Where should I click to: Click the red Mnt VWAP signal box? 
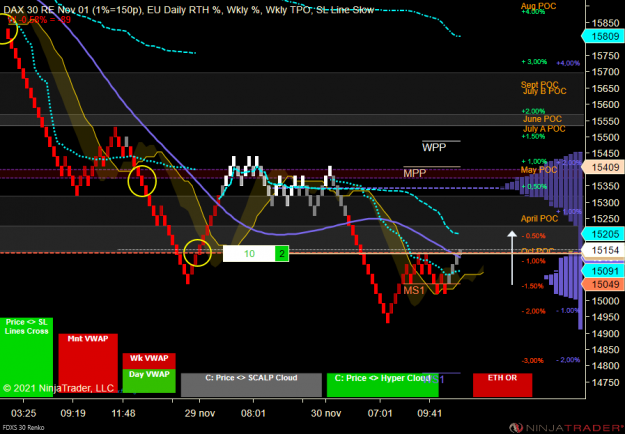88,365
